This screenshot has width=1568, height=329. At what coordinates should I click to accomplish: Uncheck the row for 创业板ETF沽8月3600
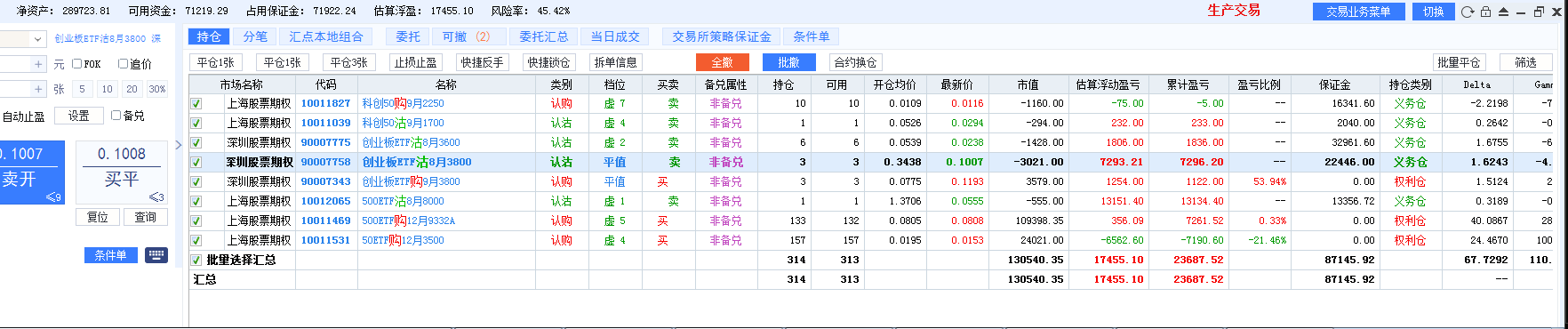(x=196, y=142)
